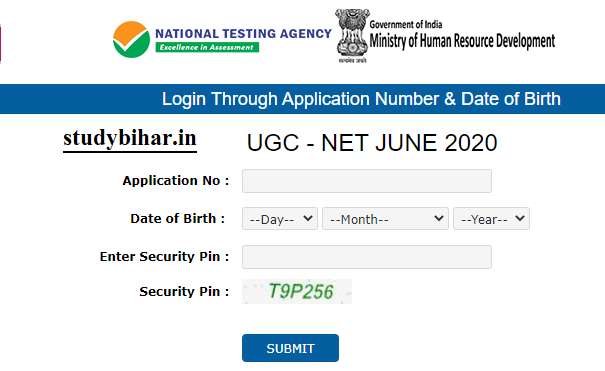
Task: Click the National Testing Agency checkmark logo
Action: click(x=131, y=39)
